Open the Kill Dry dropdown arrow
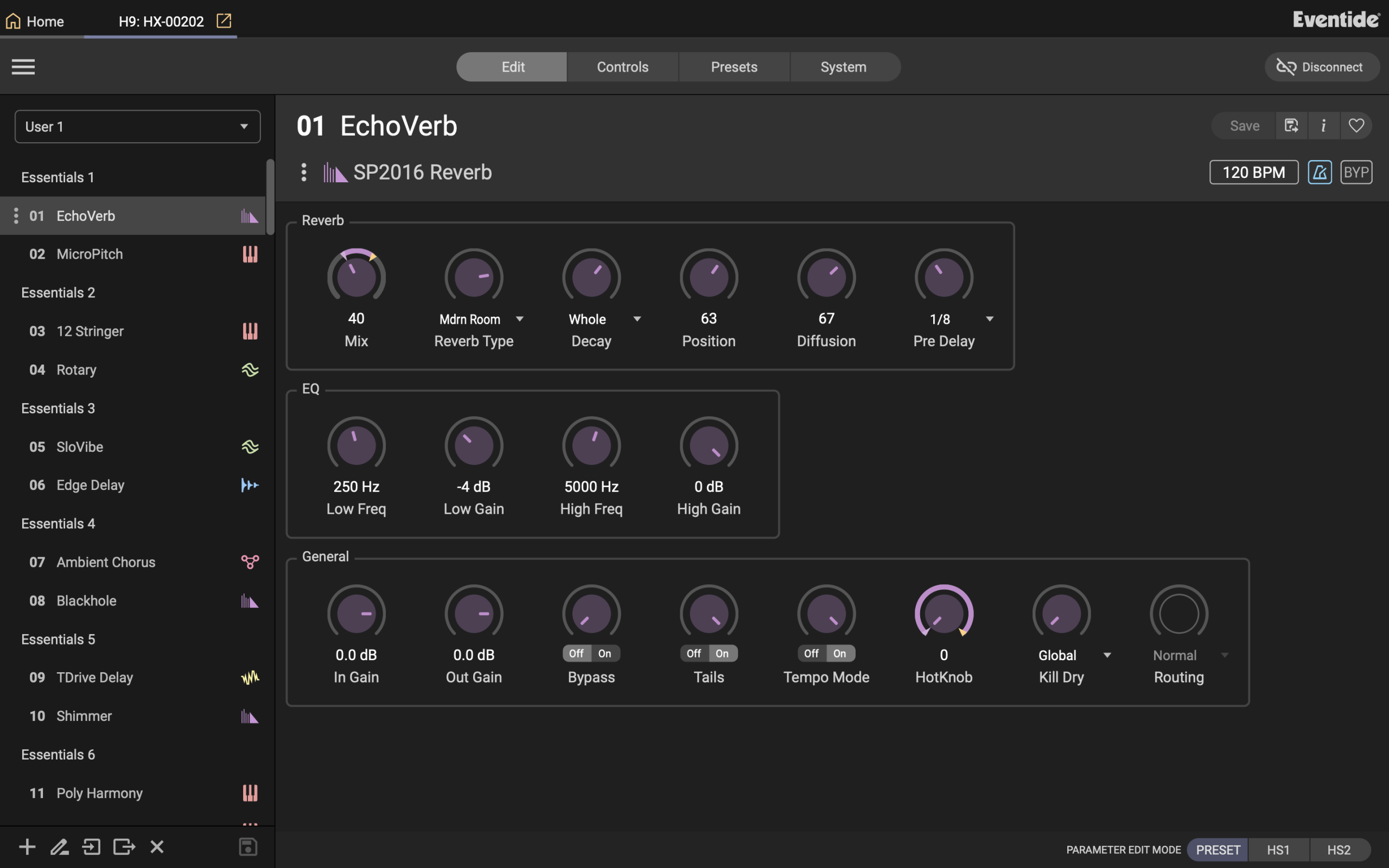This screenshot has width=1389, height=868. coord(1108,655)
